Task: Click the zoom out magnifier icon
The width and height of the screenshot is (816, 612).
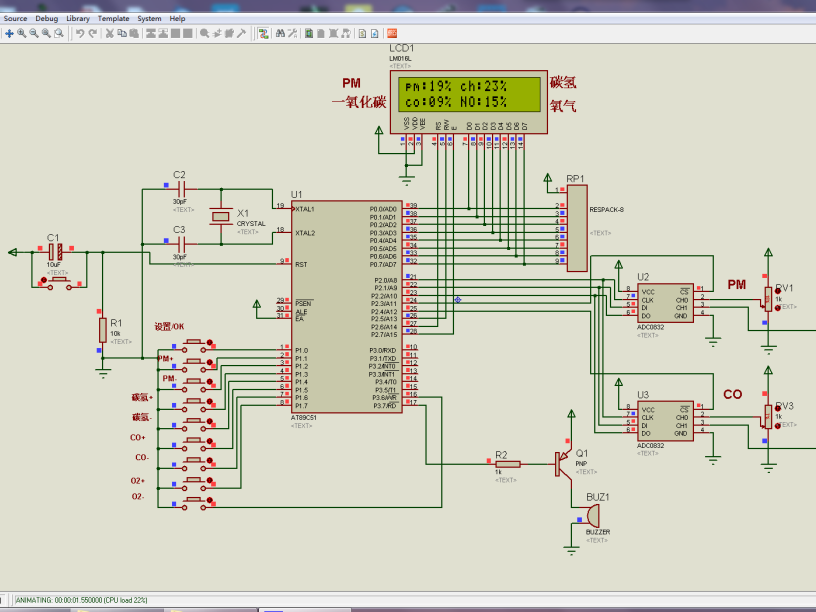Action: click(x=33, y=33)
